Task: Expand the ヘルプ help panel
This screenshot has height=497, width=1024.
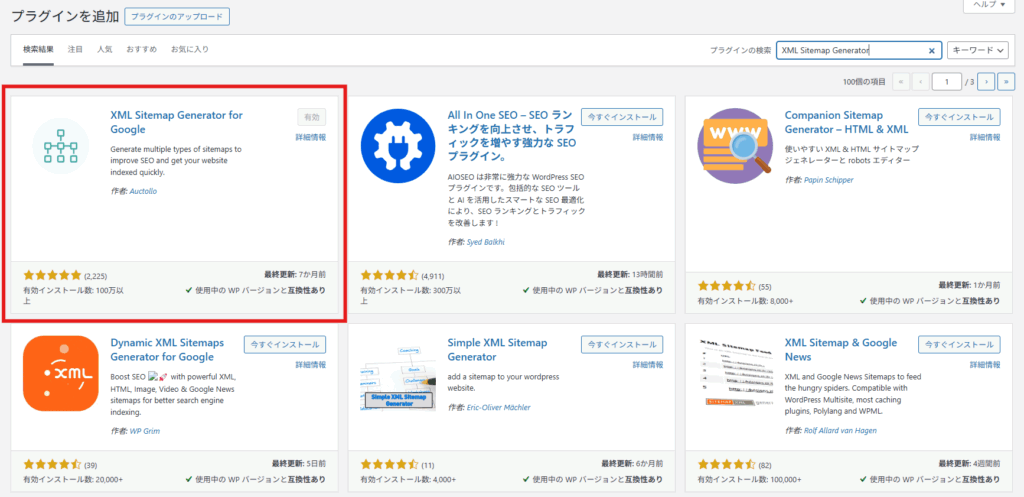Action: tap(990, 5)
